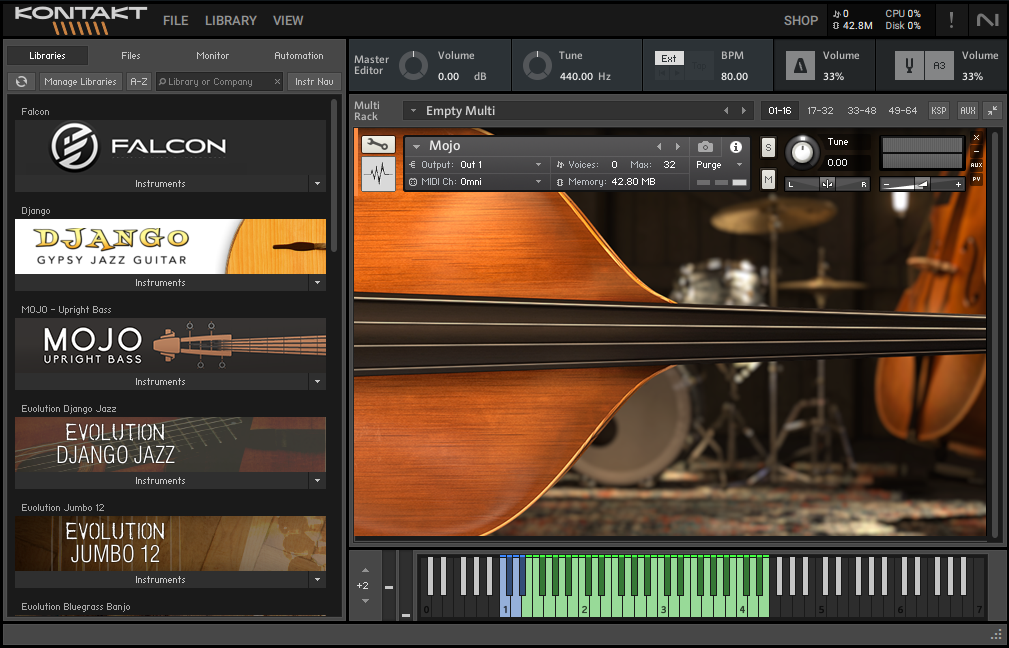Toggle the PV button on the instrument
Screen dimensions: 1009x648
tap(976, 179)
